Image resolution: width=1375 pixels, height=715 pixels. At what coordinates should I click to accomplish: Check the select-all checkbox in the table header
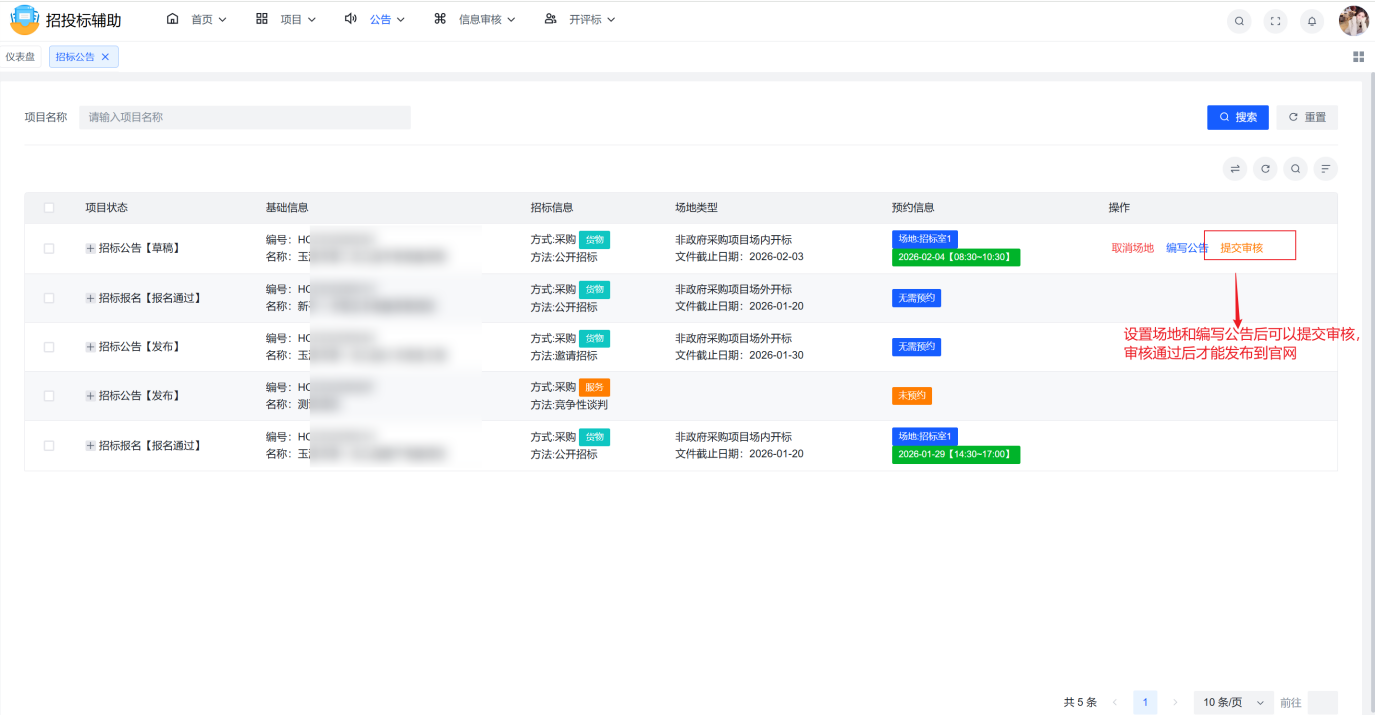48,207
